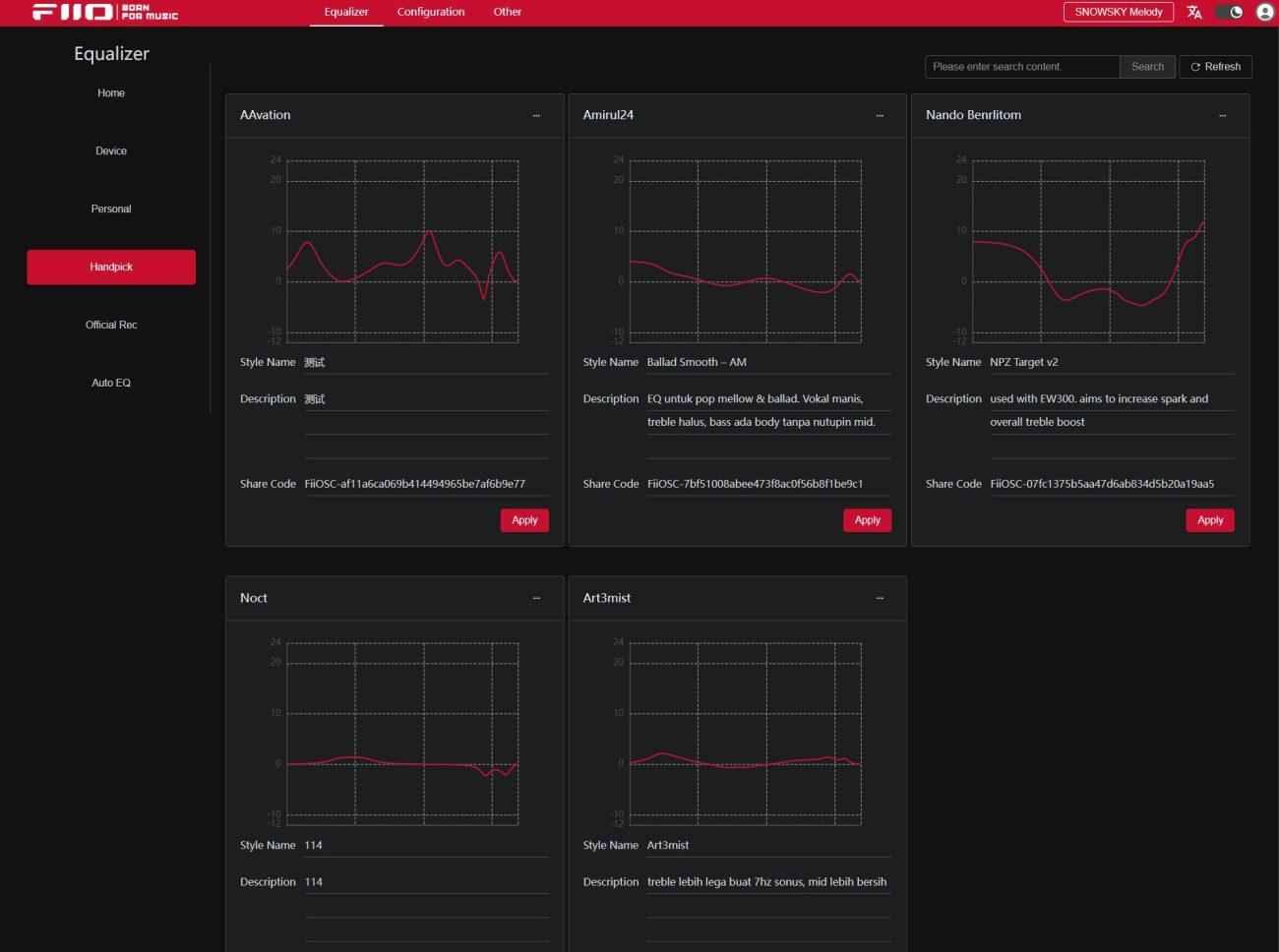Toggle the dark mode switch
1279x952 pixels.
point(1229,12)
